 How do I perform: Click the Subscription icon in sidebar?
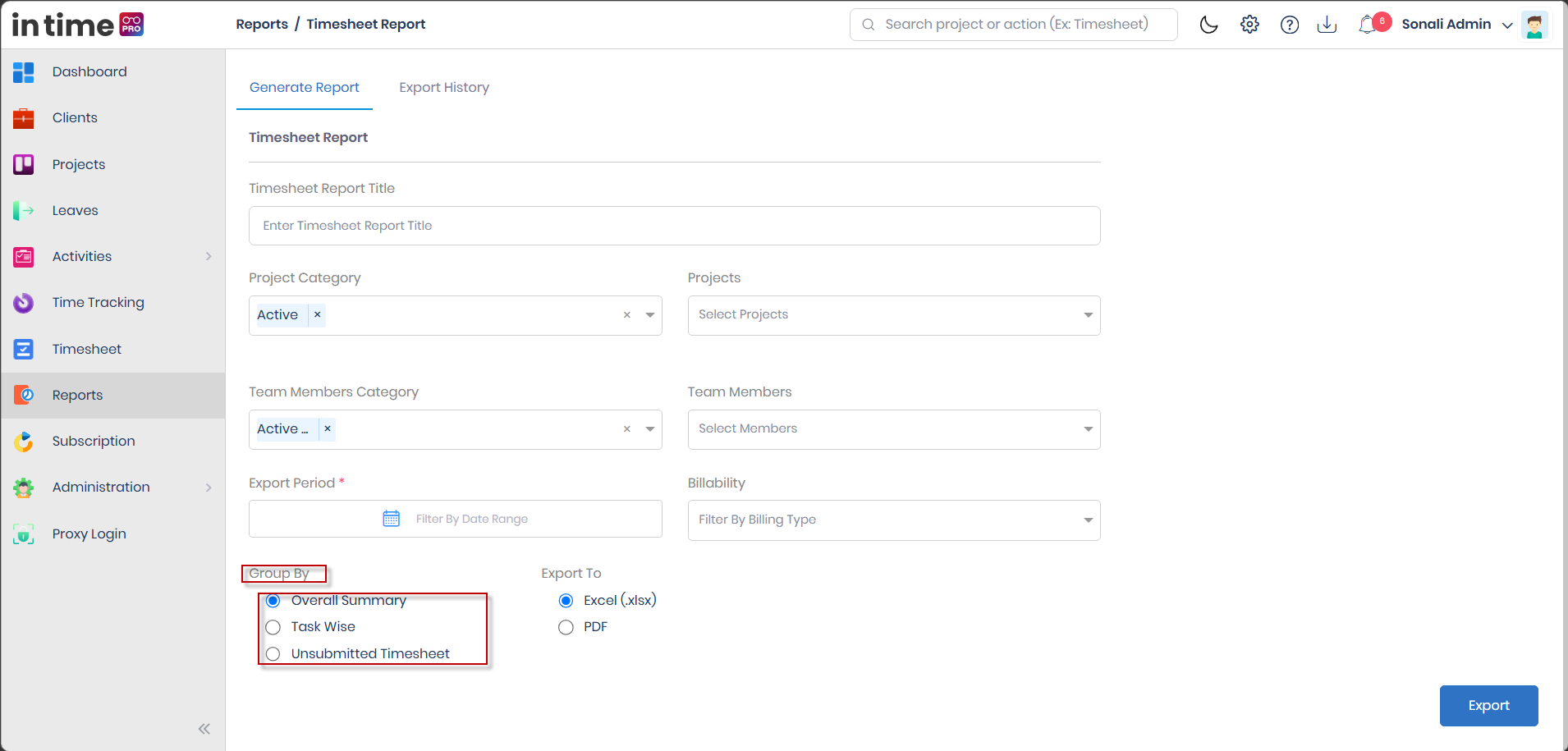24,442
